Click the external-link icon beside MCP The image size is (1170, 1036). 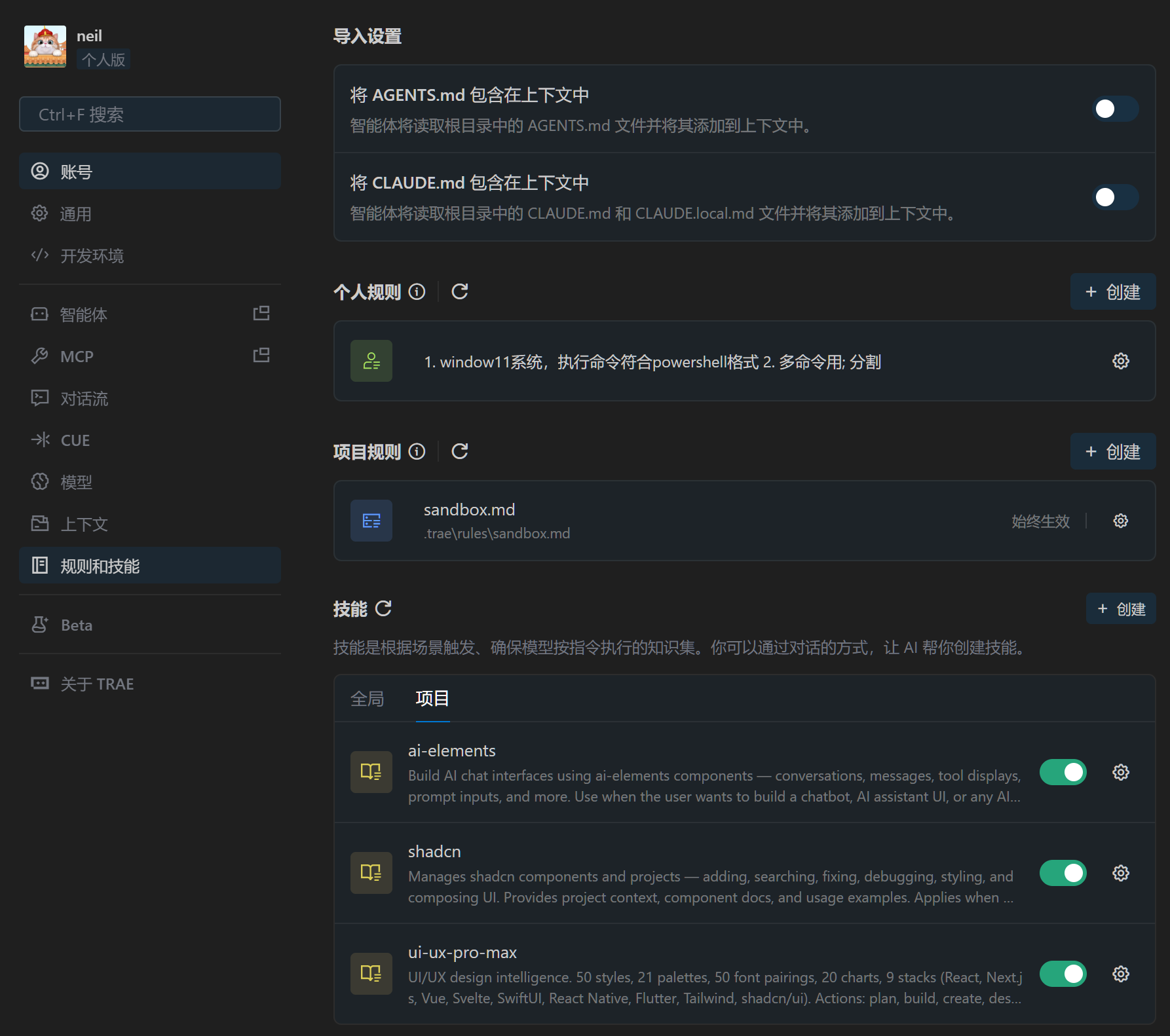click(x=261, y=356)
